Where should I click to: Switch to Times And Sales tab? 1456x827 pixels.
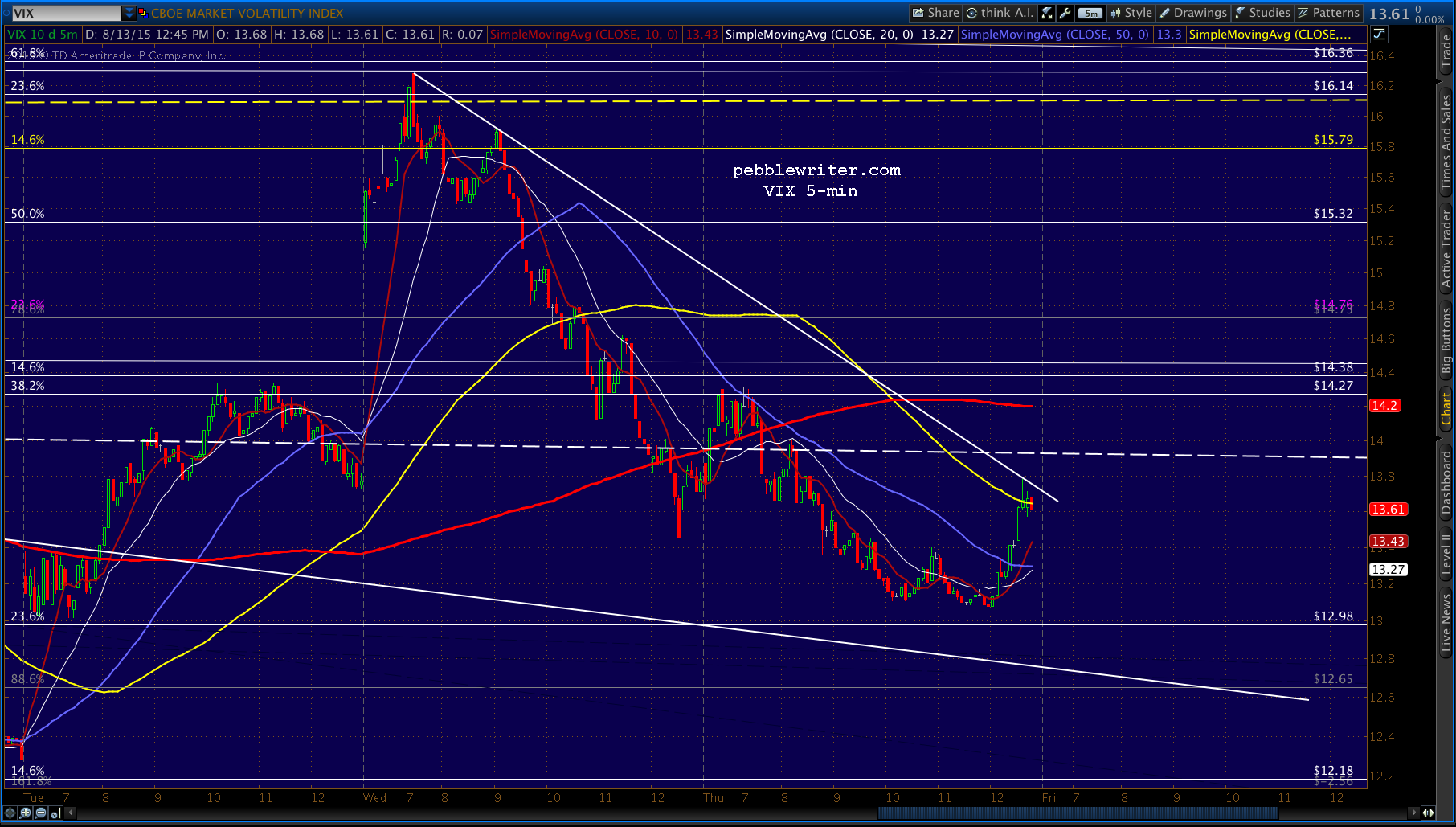click(x=1446, y=142)
